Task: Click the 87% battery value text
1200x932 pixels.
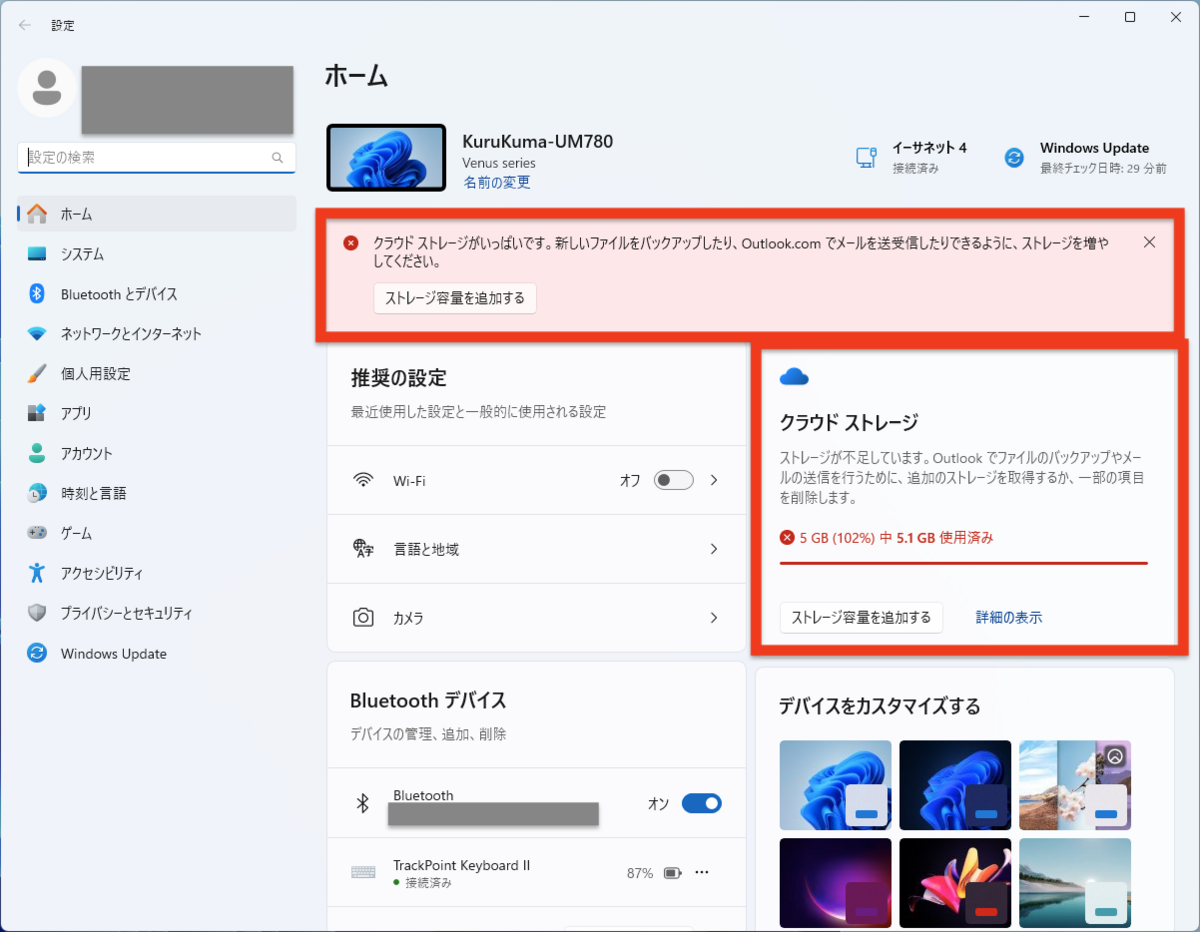Action: [x=640, y=873]
